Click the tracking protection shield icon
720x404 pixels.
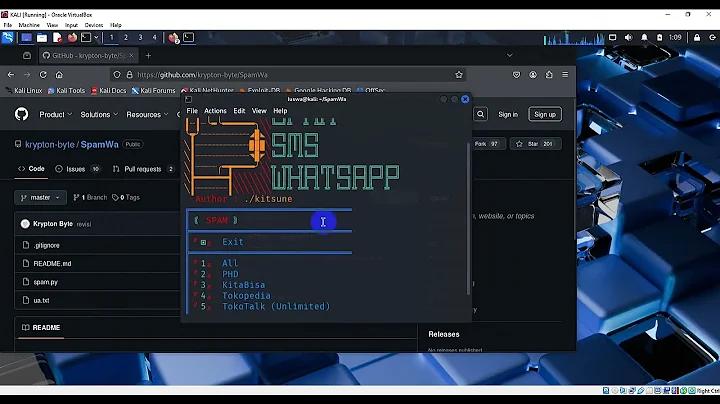tap(117, 74)
